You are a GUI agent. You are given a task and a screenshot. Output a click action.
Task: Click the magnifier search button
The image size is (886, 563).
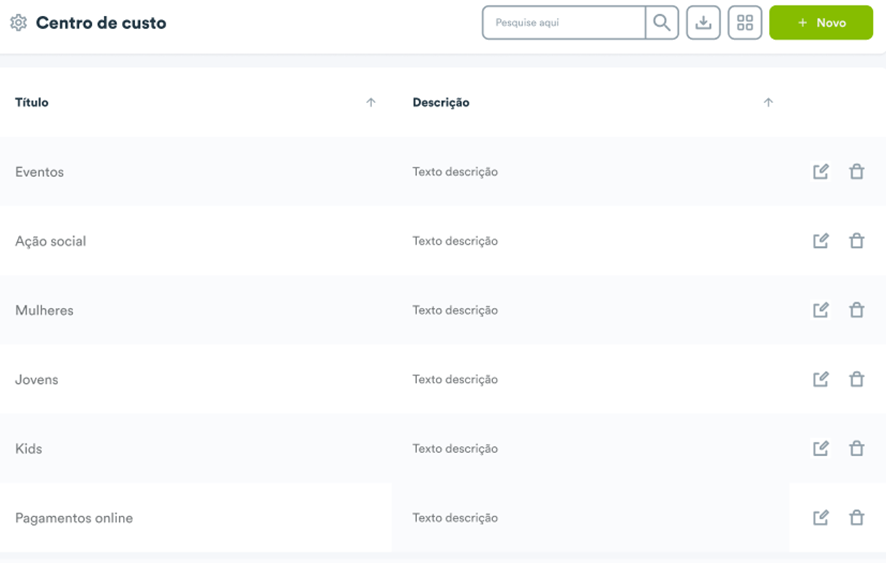[662, 23]
